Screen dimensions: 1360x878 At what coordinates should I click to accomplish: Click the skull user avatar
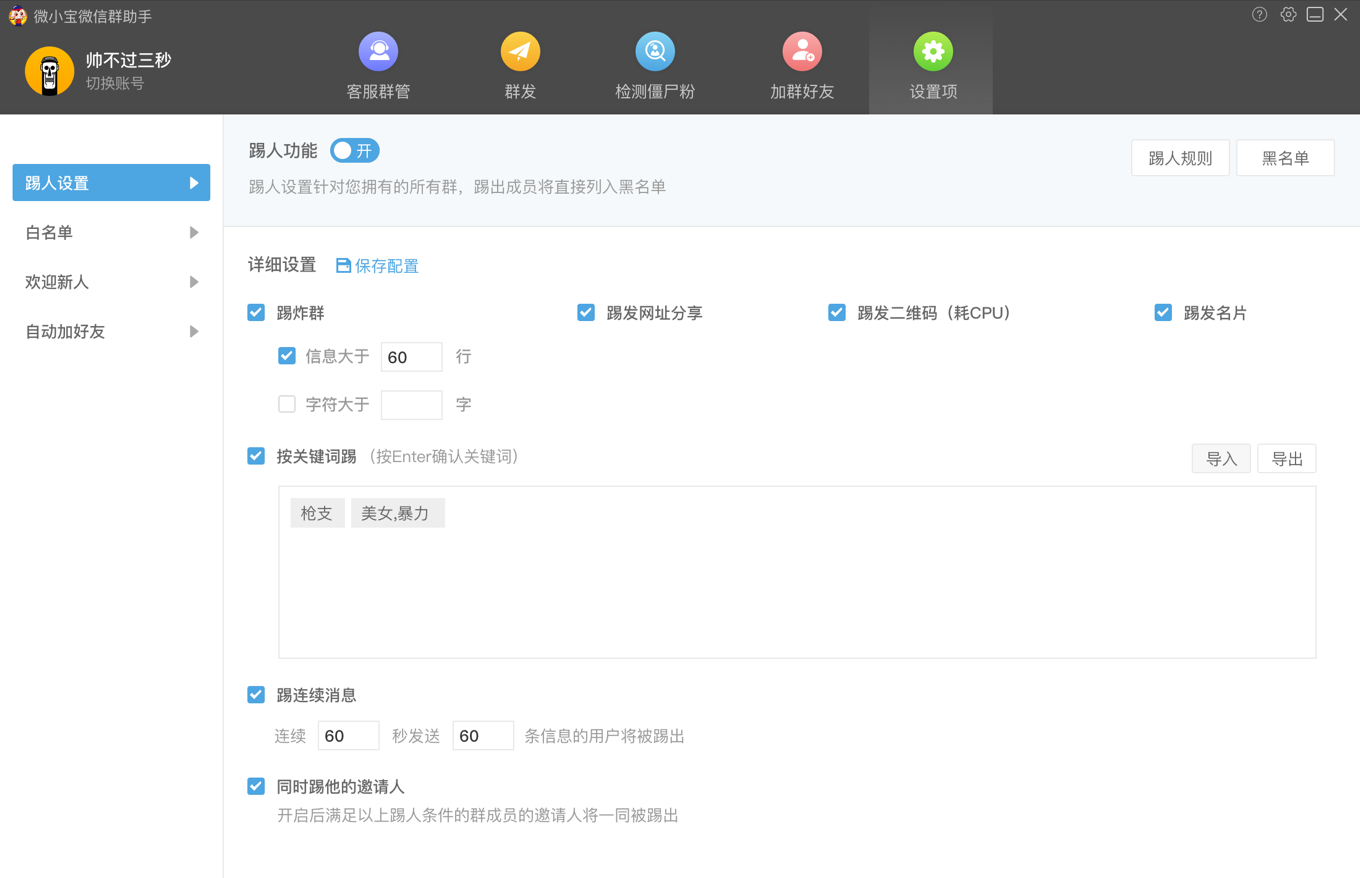pos(50,71)
